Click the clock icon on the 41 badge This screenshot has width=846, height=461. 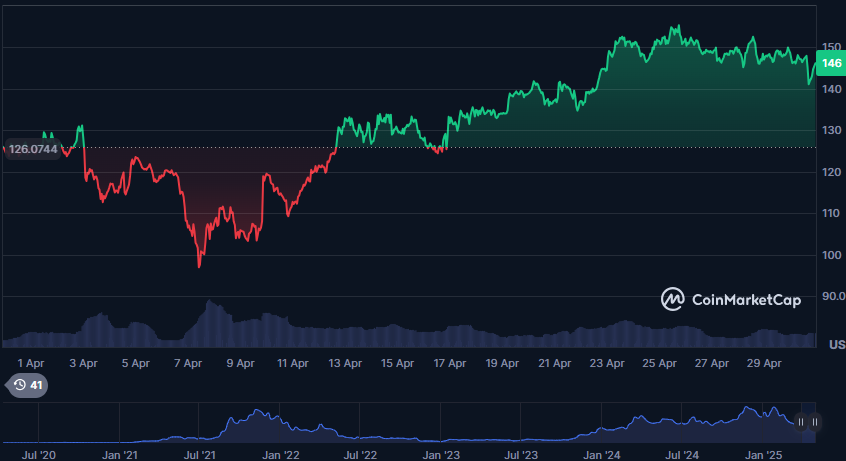point(19,385)
